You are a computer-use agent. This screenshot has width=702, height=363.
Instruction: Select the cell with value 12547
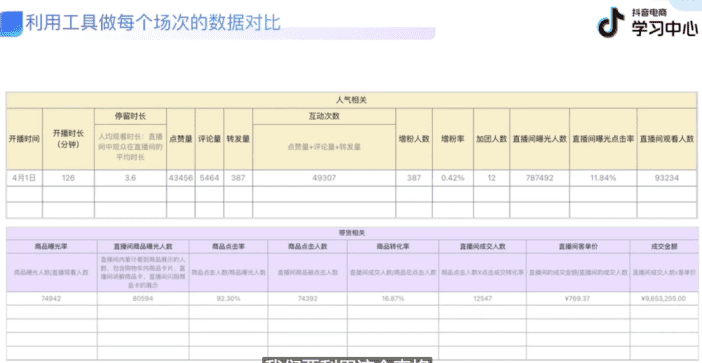[x=483, y=299]
